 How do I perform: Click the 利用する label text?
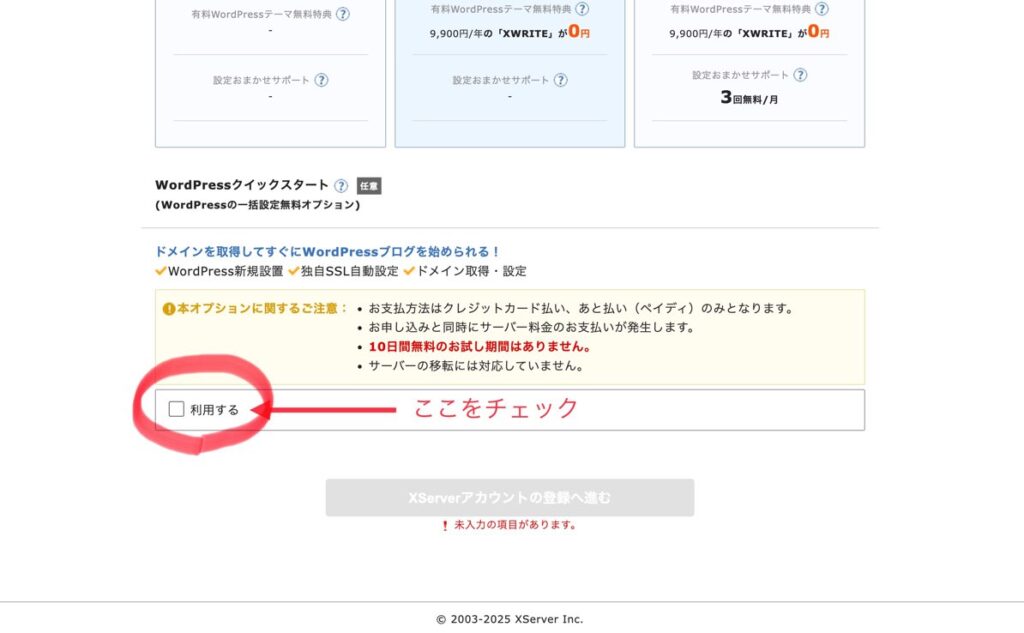coord(214,410)
